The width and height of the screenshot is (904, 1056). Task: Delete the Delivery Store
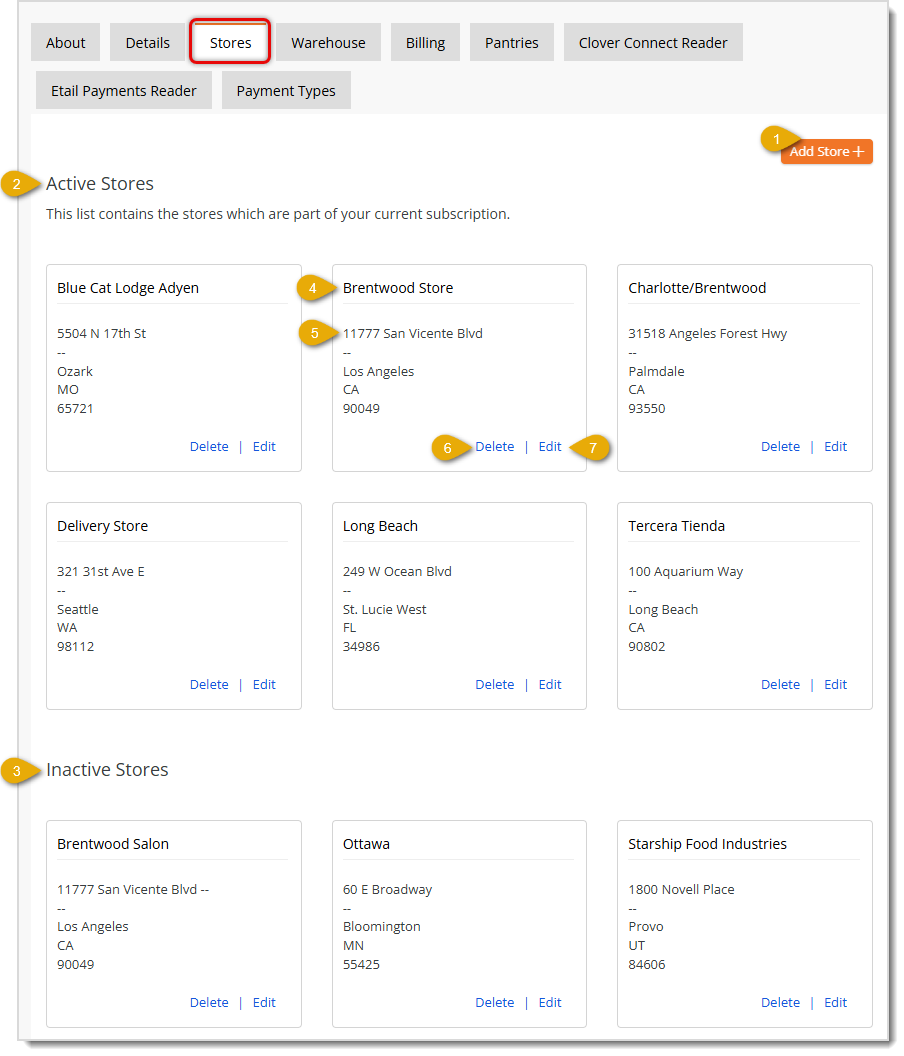coord(209,684)
